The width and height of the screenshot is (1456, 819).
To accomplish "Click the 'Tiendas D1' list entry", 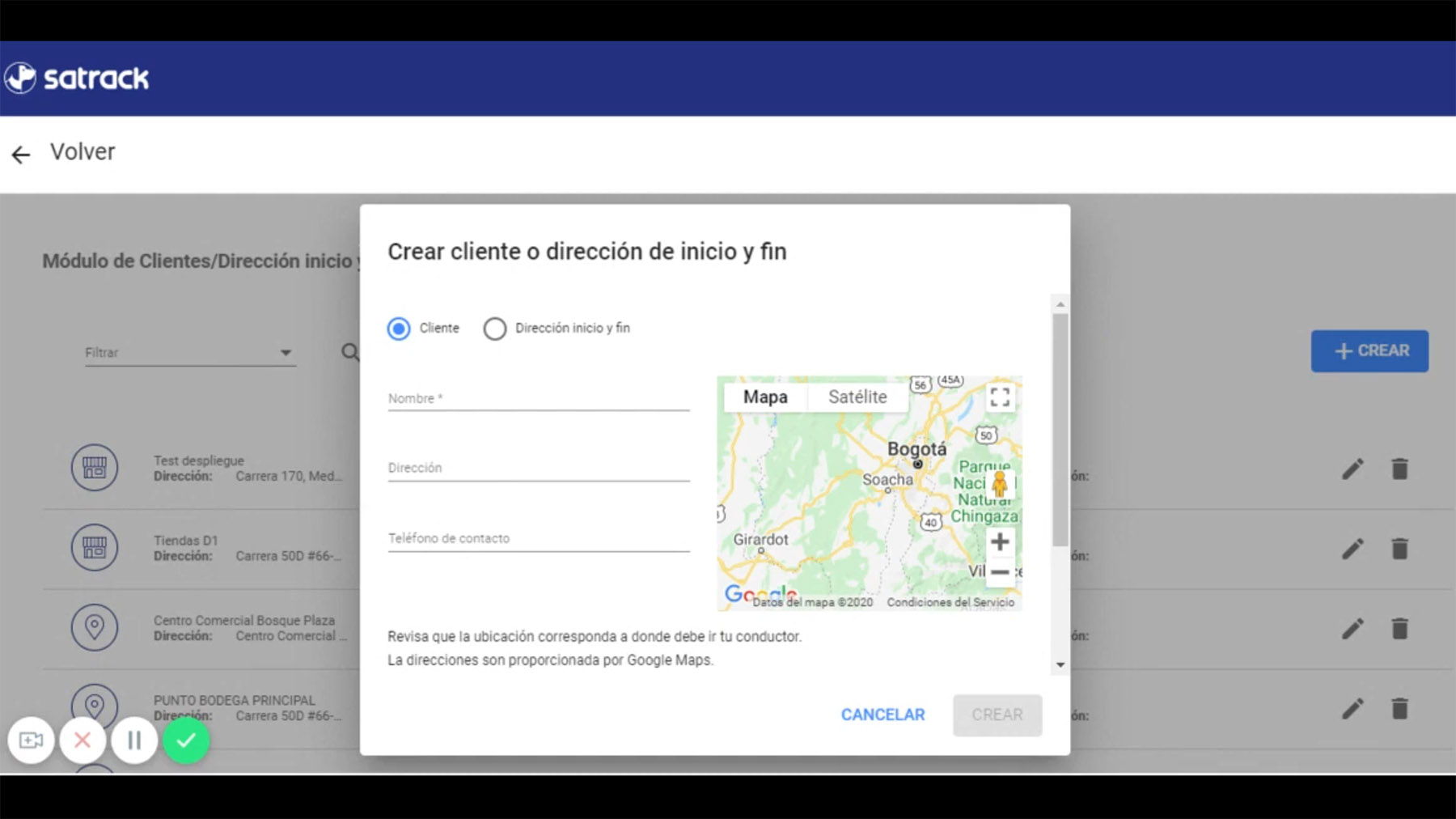I will tap(186, 541).
